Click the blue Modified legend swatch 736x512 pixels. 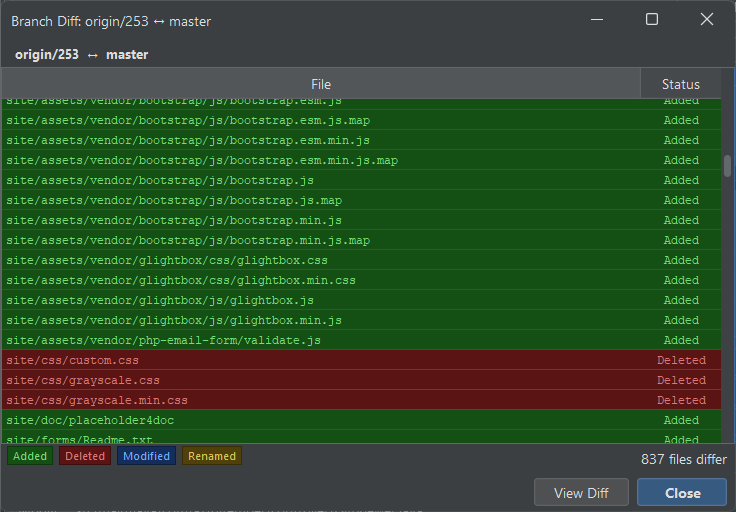[146, 456]
